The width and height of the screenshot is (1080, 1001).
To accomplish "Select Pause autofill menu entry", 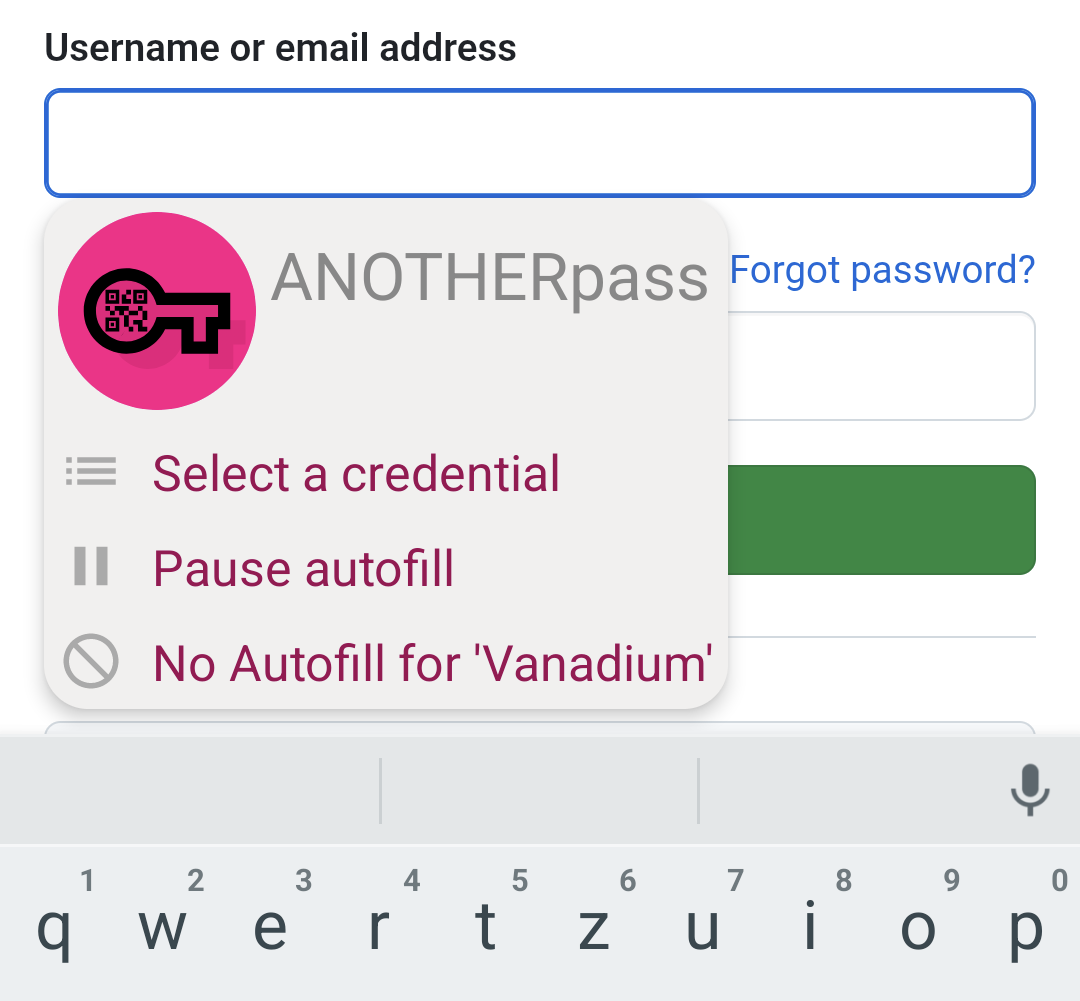I will (303, 568).
